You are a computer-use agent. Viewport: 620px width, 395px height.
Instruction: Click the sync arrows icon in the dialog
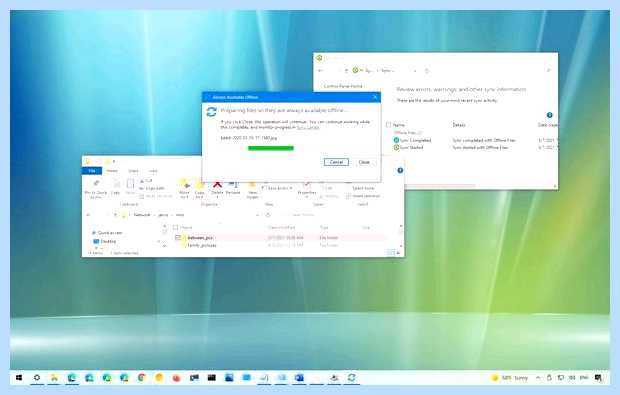point(212,112)
